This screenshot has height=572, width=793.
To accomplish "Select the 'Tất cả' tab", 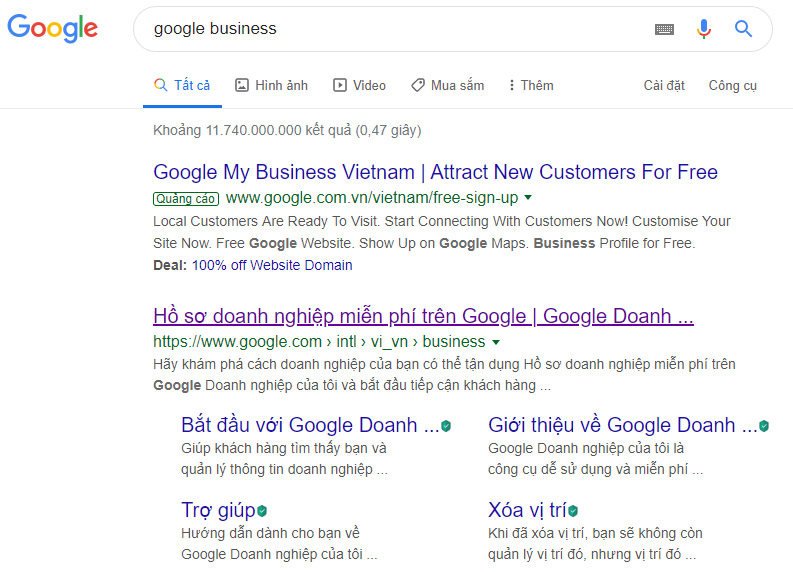I will 182,85.
